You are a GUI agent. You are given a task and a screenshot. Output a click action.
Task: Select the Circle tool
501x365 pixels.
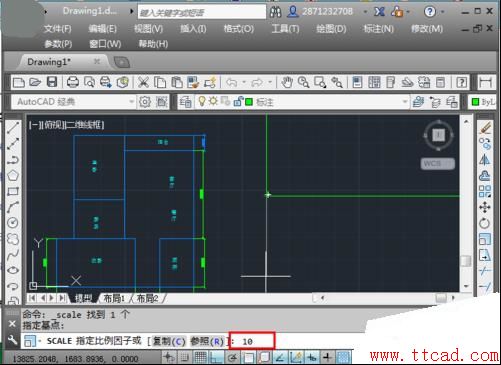(13, 223)
